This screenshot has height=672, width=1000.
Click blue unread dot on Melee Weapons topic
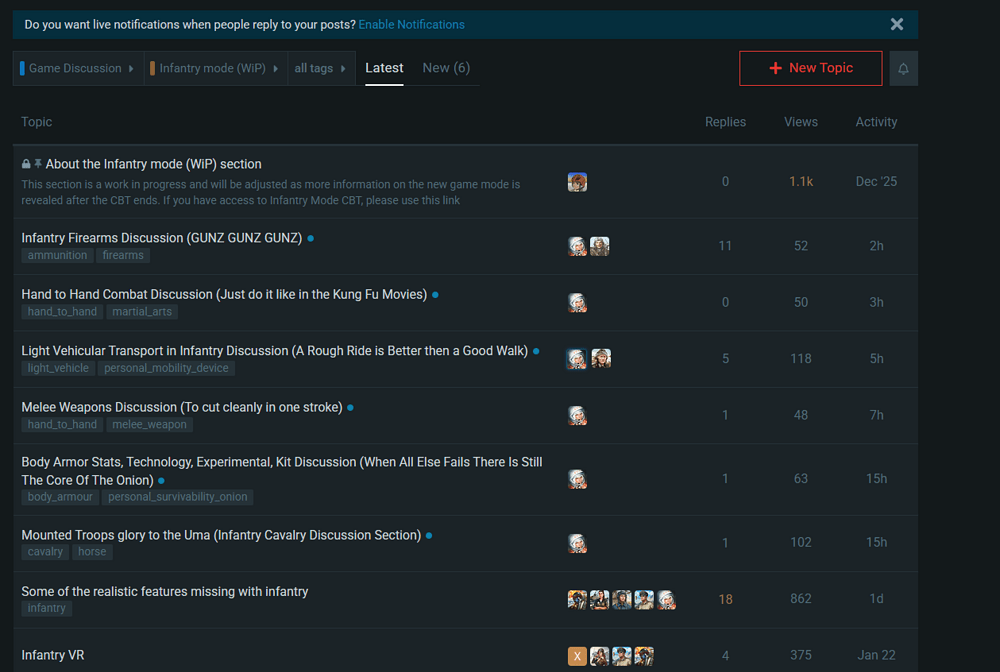point(350,408)
